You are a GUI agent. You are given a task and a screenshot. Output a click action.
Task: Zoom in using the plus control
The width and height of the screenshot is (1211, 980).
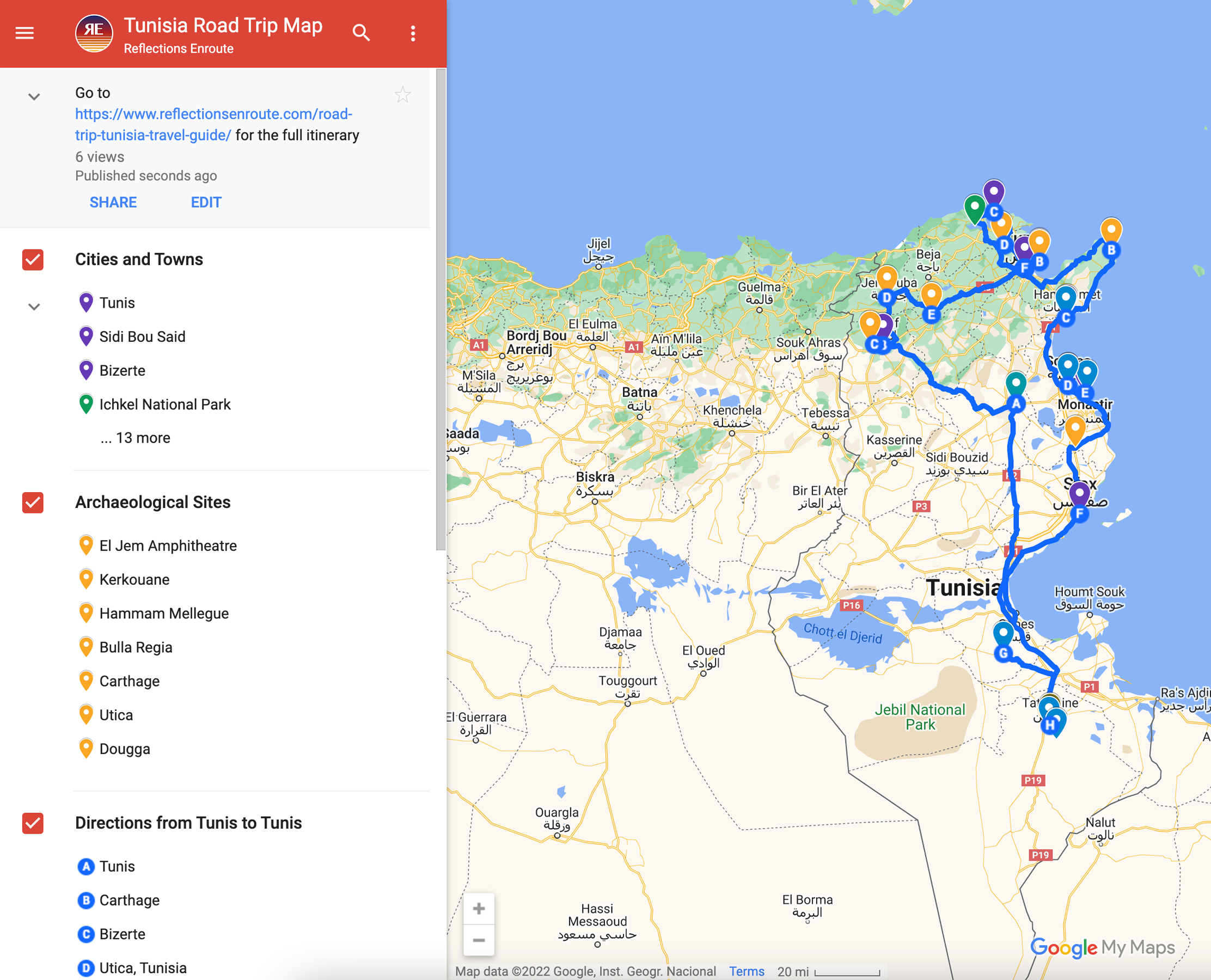478,908
